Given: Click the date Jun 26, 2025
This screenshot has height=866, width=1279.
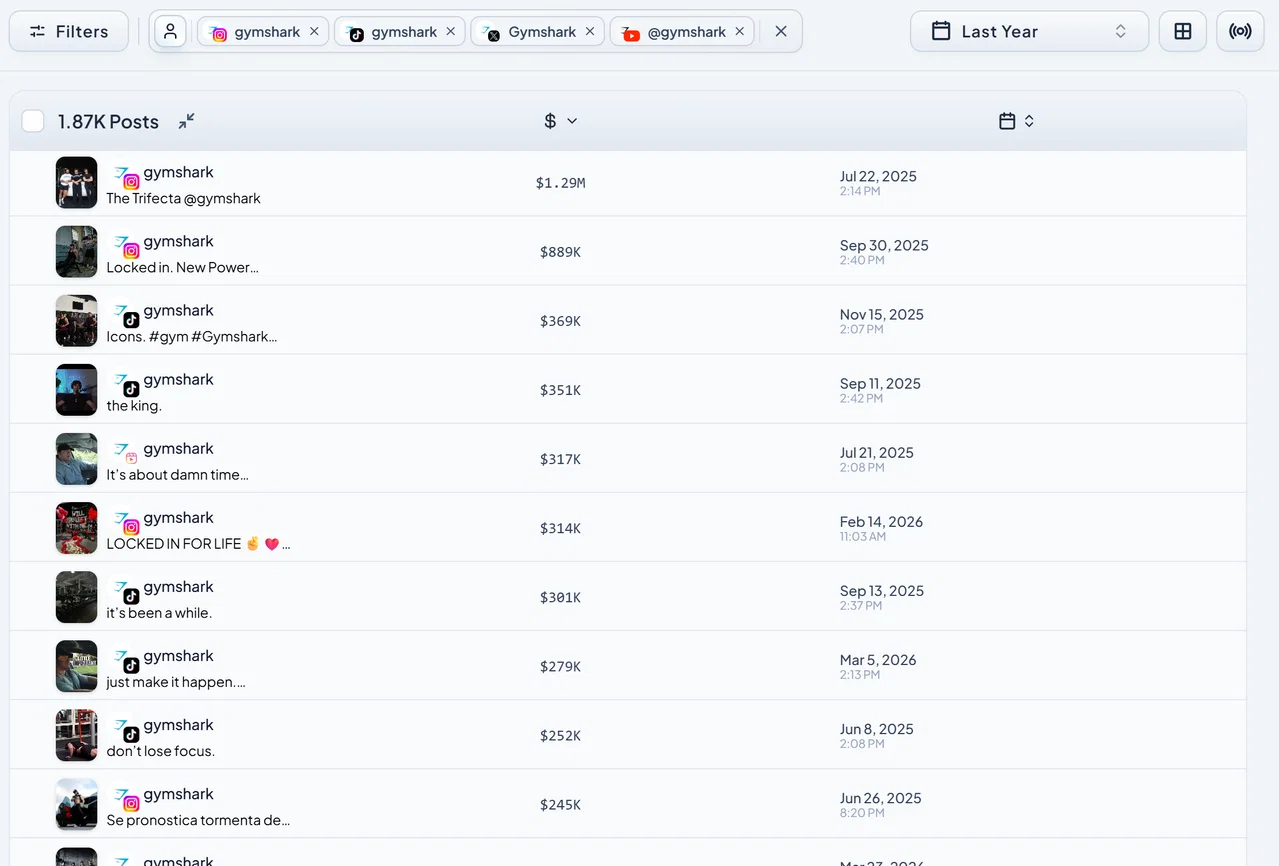Looking at the screenshot, I should point(881,797).
